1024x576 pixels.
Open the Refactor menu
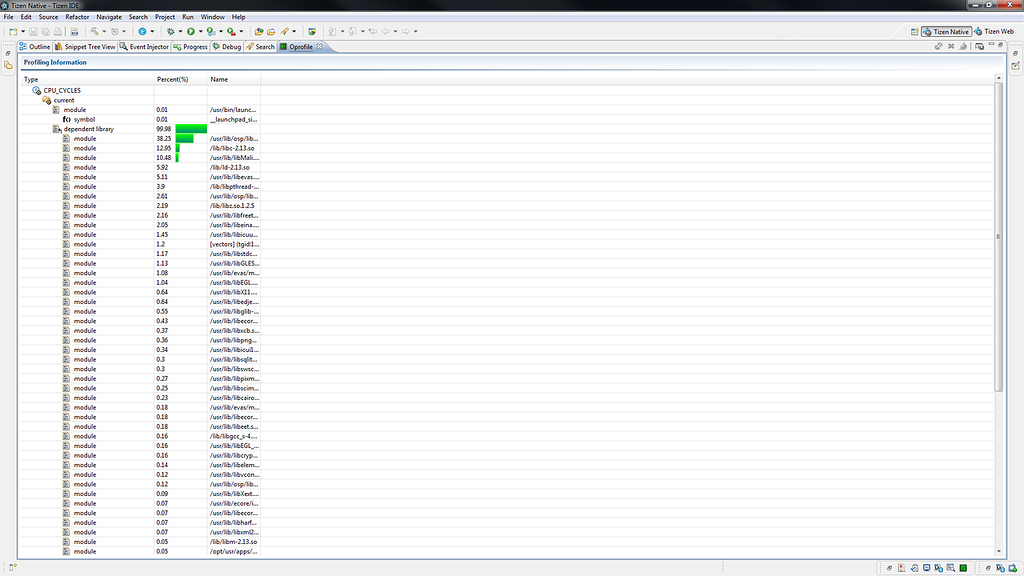[x=77, y=17]
